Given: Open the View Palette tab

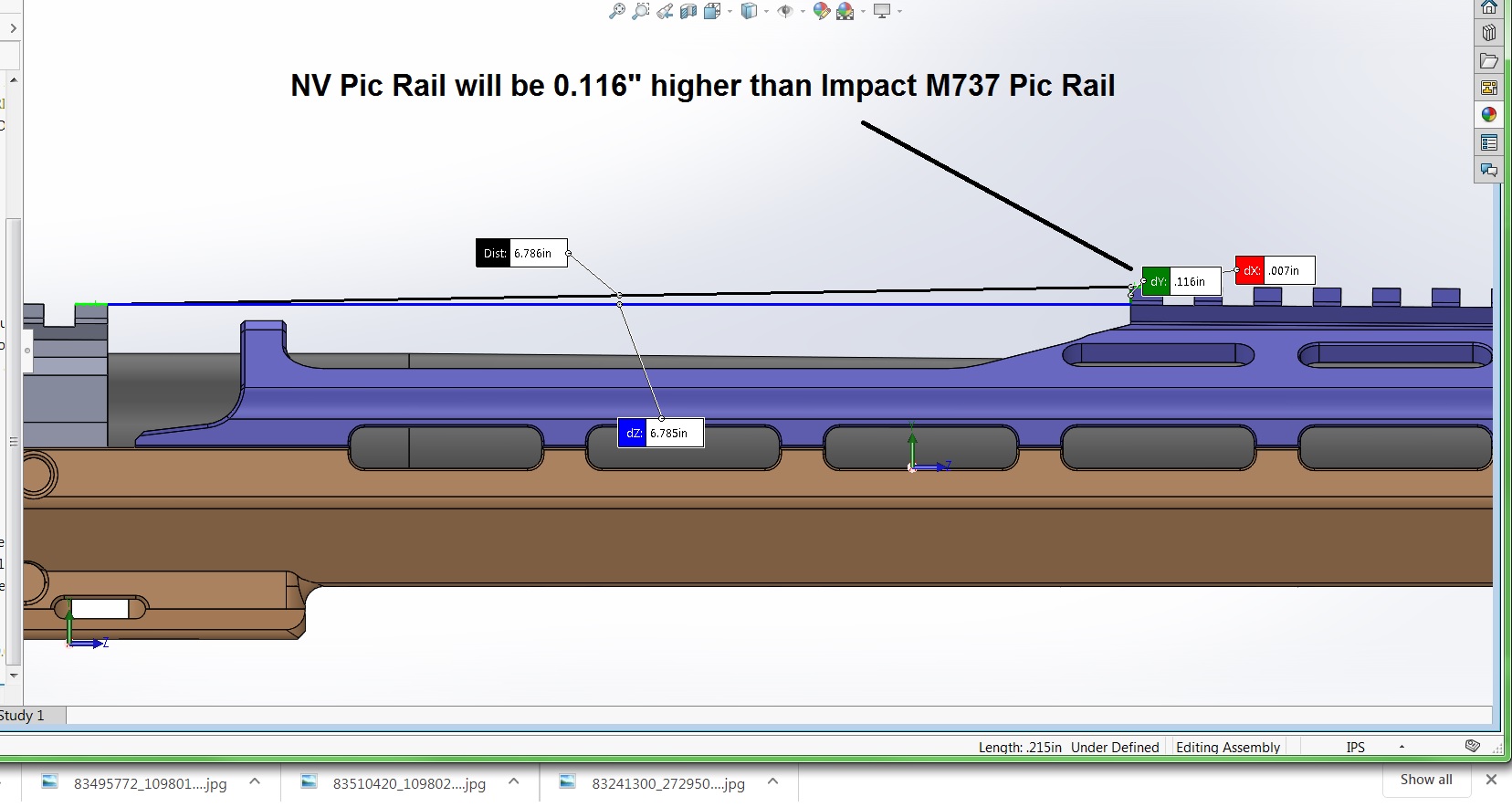Looking at the screenshot, I should click(1489, 88).
